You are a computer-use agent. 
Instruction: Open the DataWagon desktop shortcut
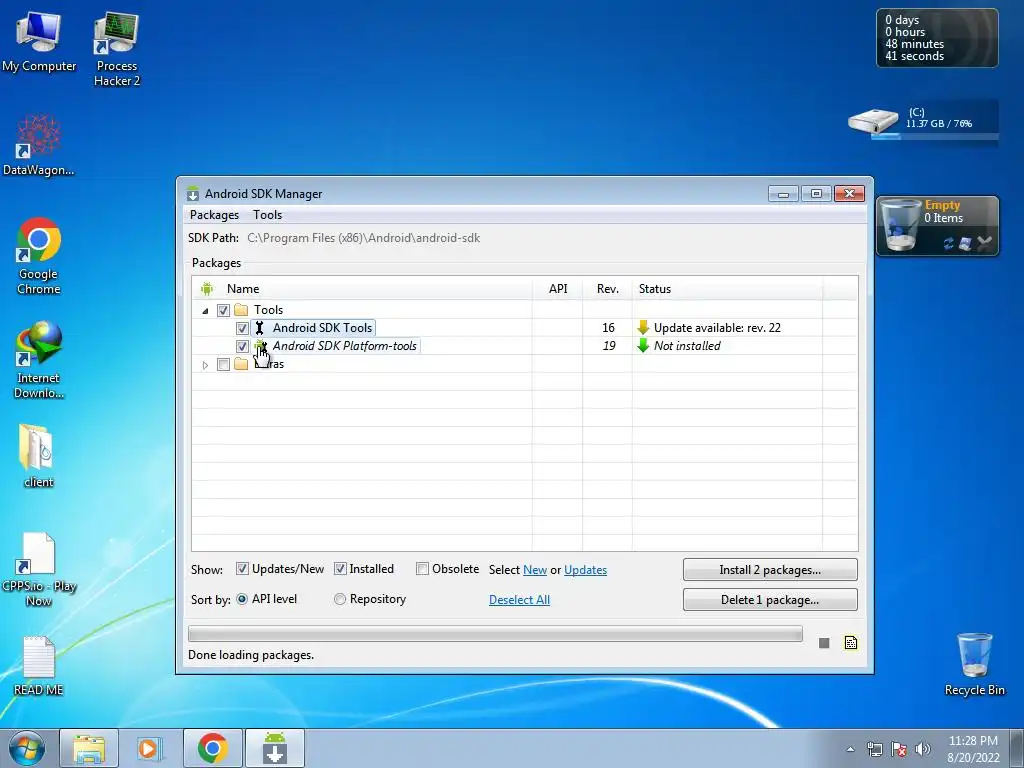pyautogui.click(x=39, y=145)
